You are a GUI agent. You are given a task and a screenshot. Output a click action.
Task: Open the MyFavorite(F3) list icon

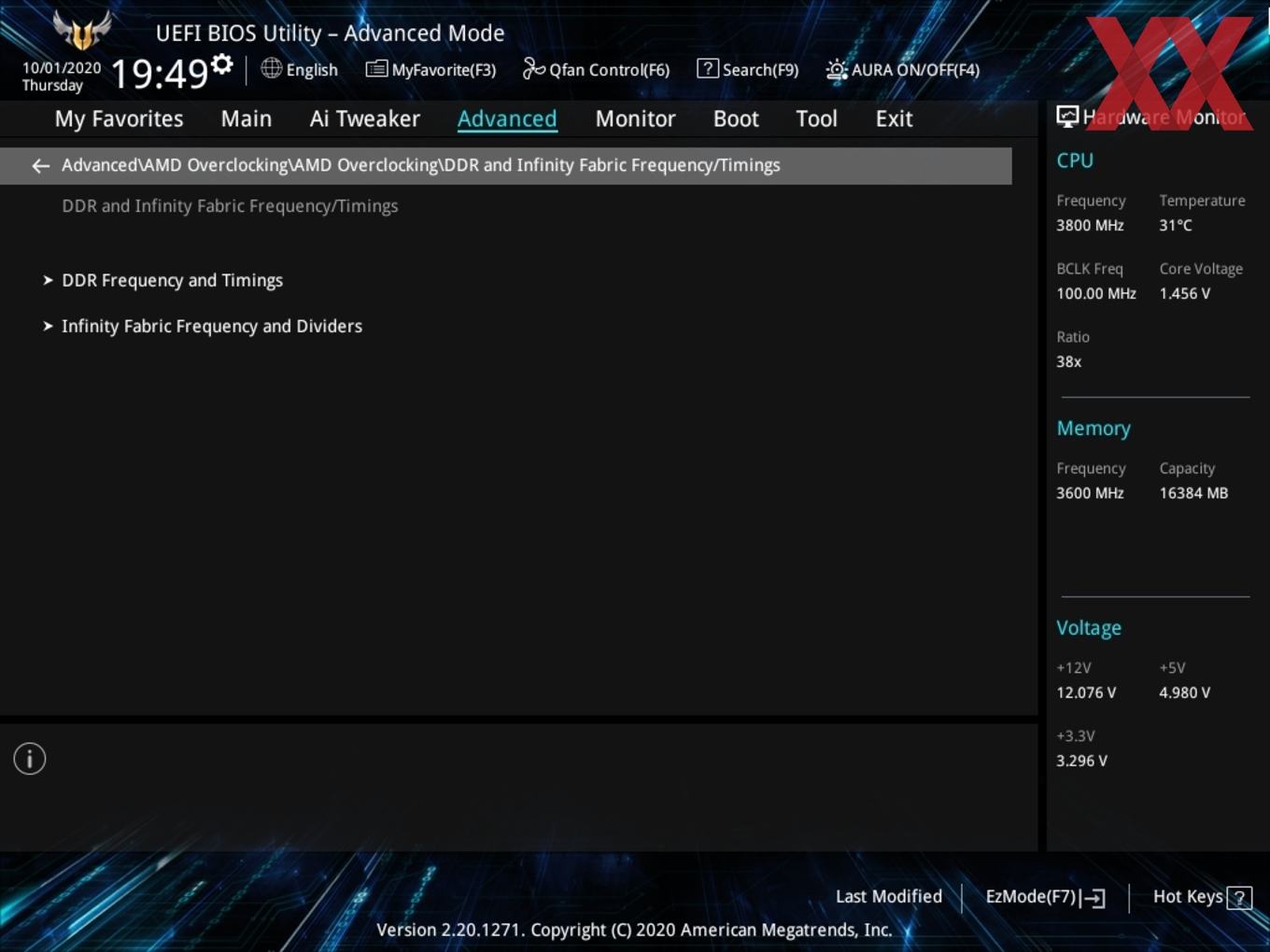pyautogui.click(x=376, y=69)
